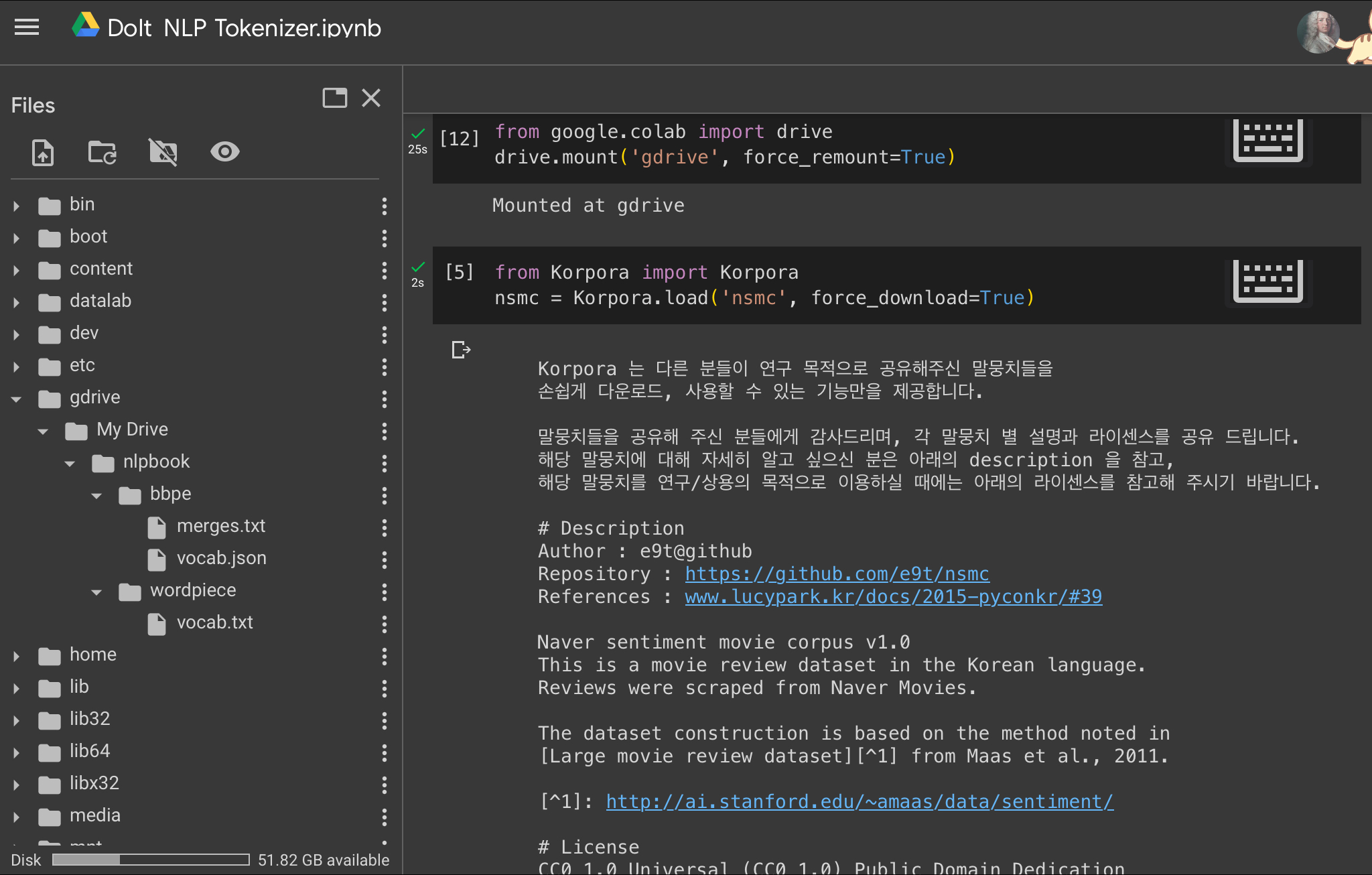Collapse the gdrive folder
This screenshot has height=875, width=1372.
point(17,399)
